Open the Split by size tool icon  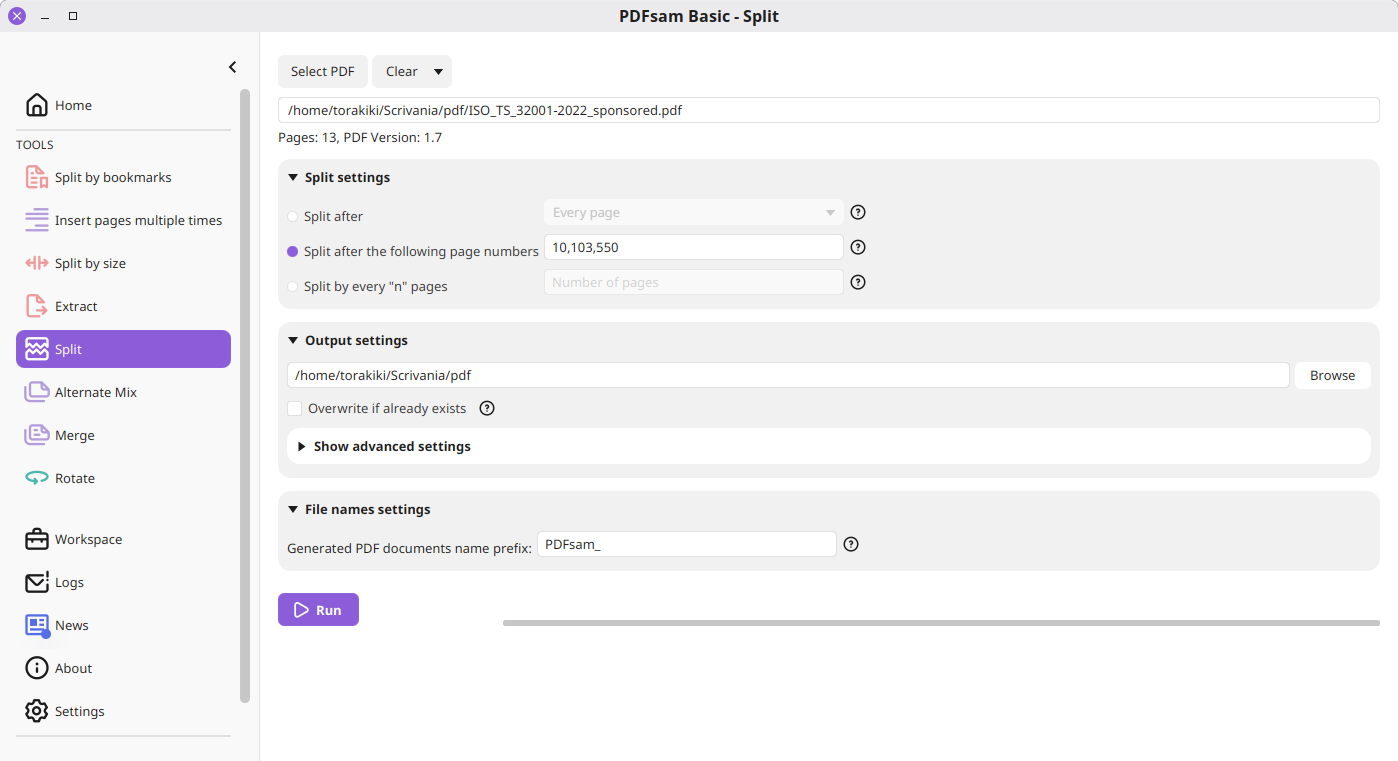click(37, 263)
